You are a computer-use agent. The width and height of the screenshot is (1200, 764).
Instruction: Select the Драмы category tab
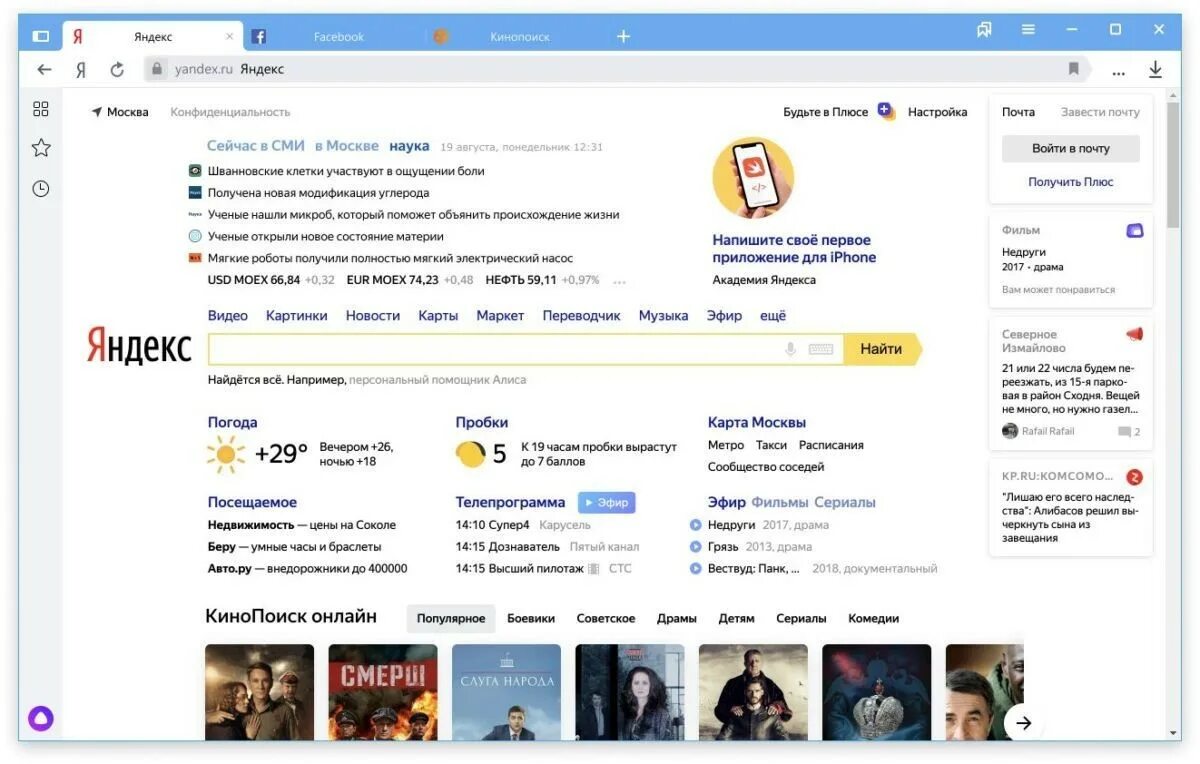[677, 618]
